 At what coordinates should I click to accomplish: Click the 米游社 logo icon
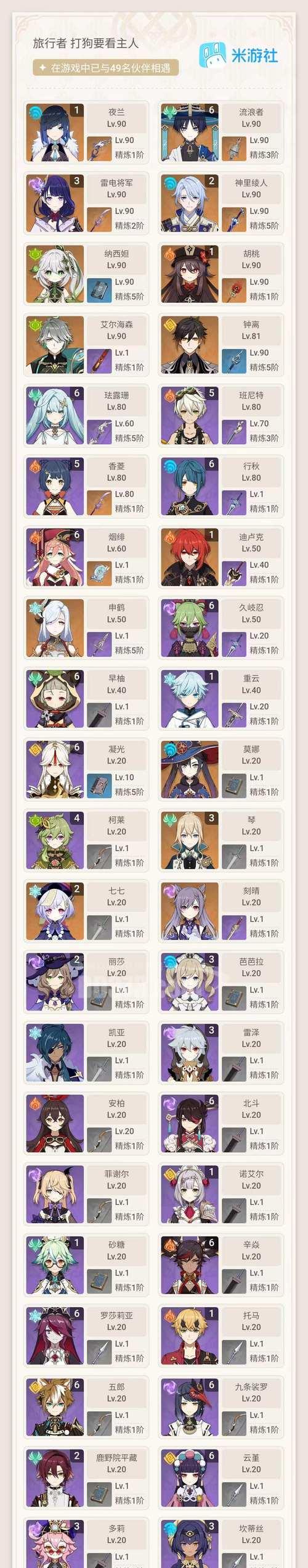pyautogui.click(x=213, y=55)
